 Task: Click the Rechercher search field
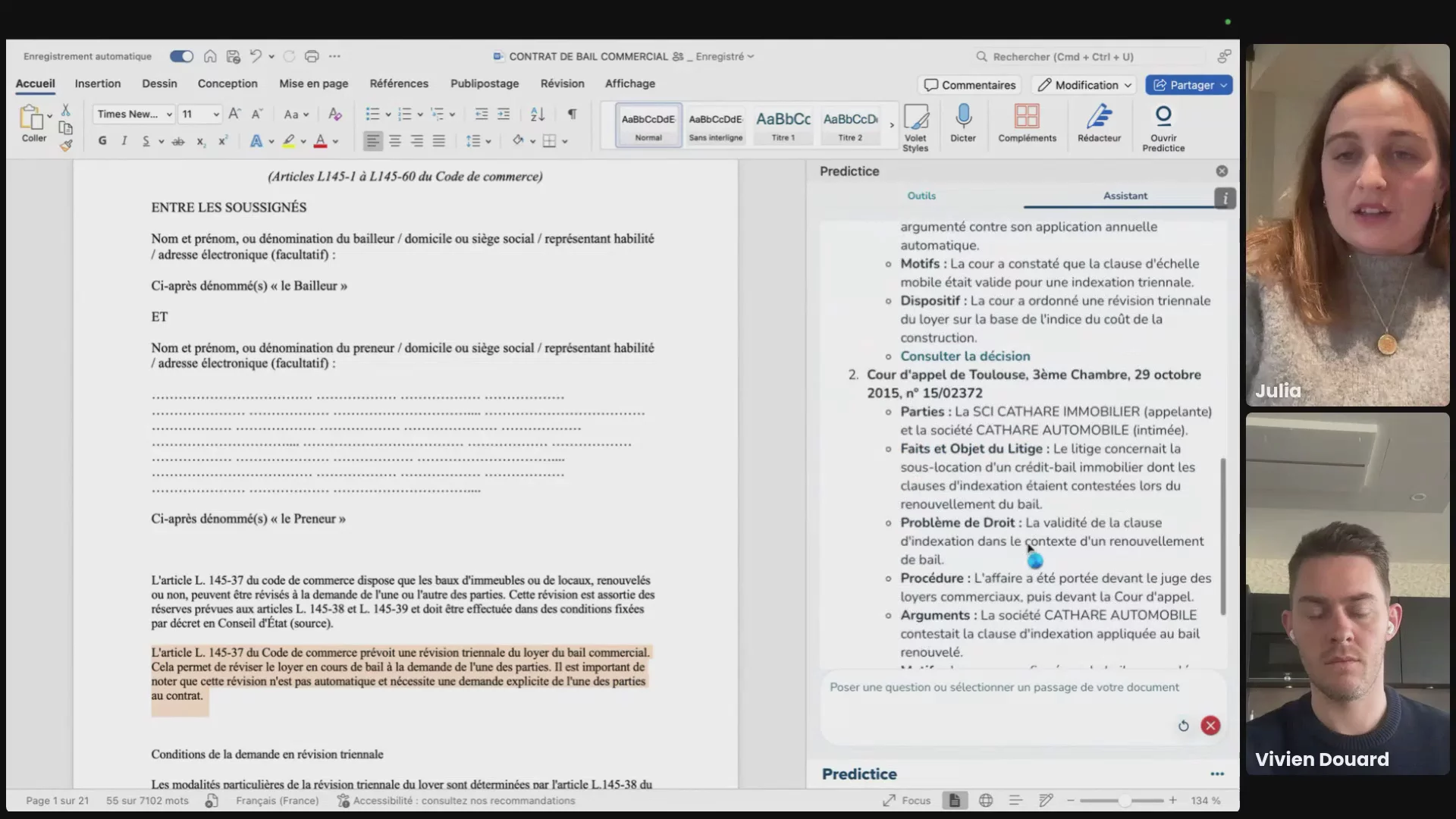tap(1089, 56)
